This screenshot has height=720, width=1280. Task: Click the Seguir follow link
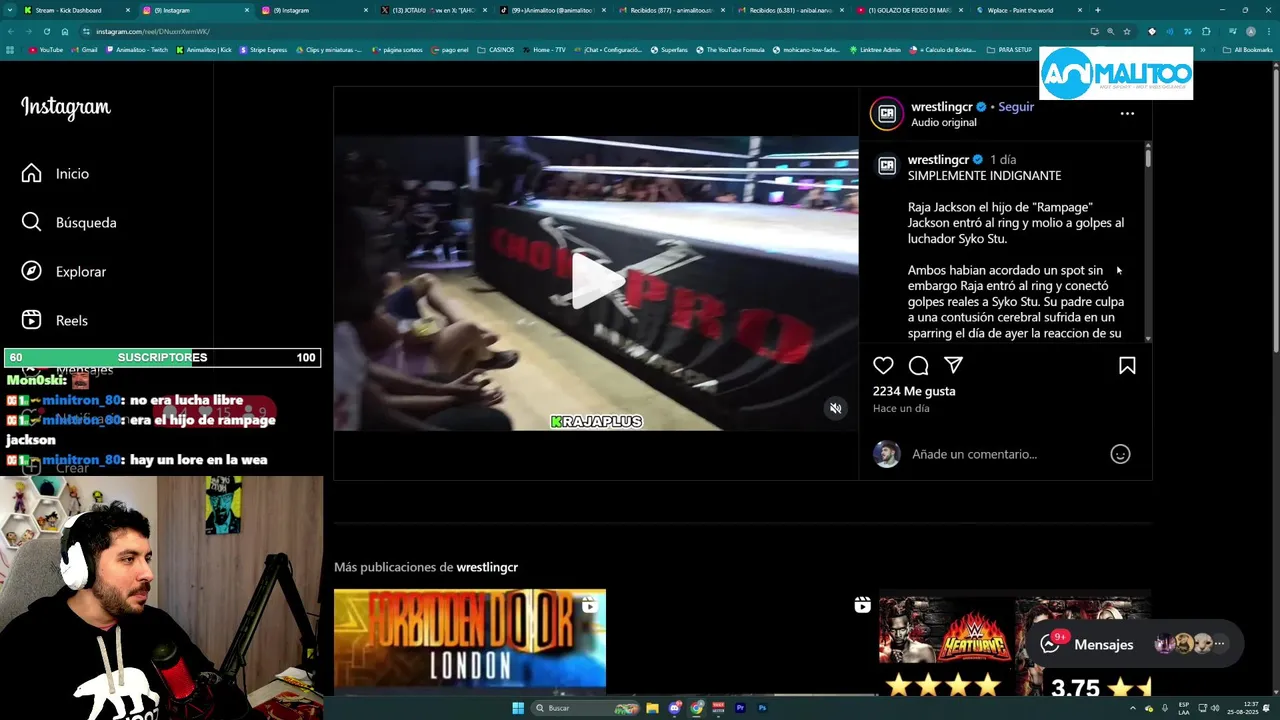pyautogui.click(x=1016, y=107)
